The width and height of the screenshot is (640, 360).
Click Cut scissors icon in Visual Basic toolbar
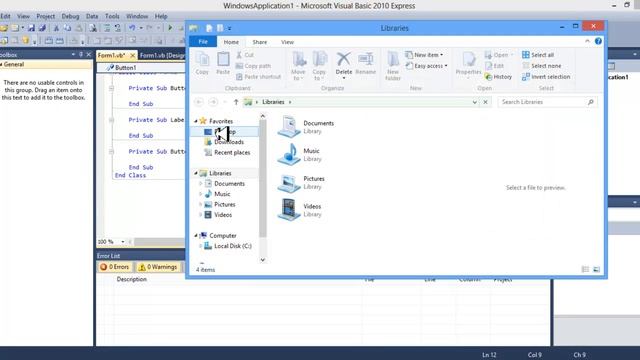coord(56,28)
